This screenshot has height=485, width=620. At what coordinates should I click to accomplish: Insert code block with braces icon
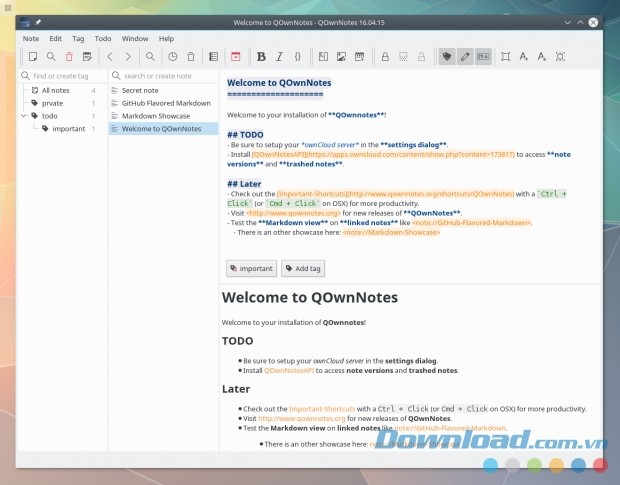pos(298,57)
